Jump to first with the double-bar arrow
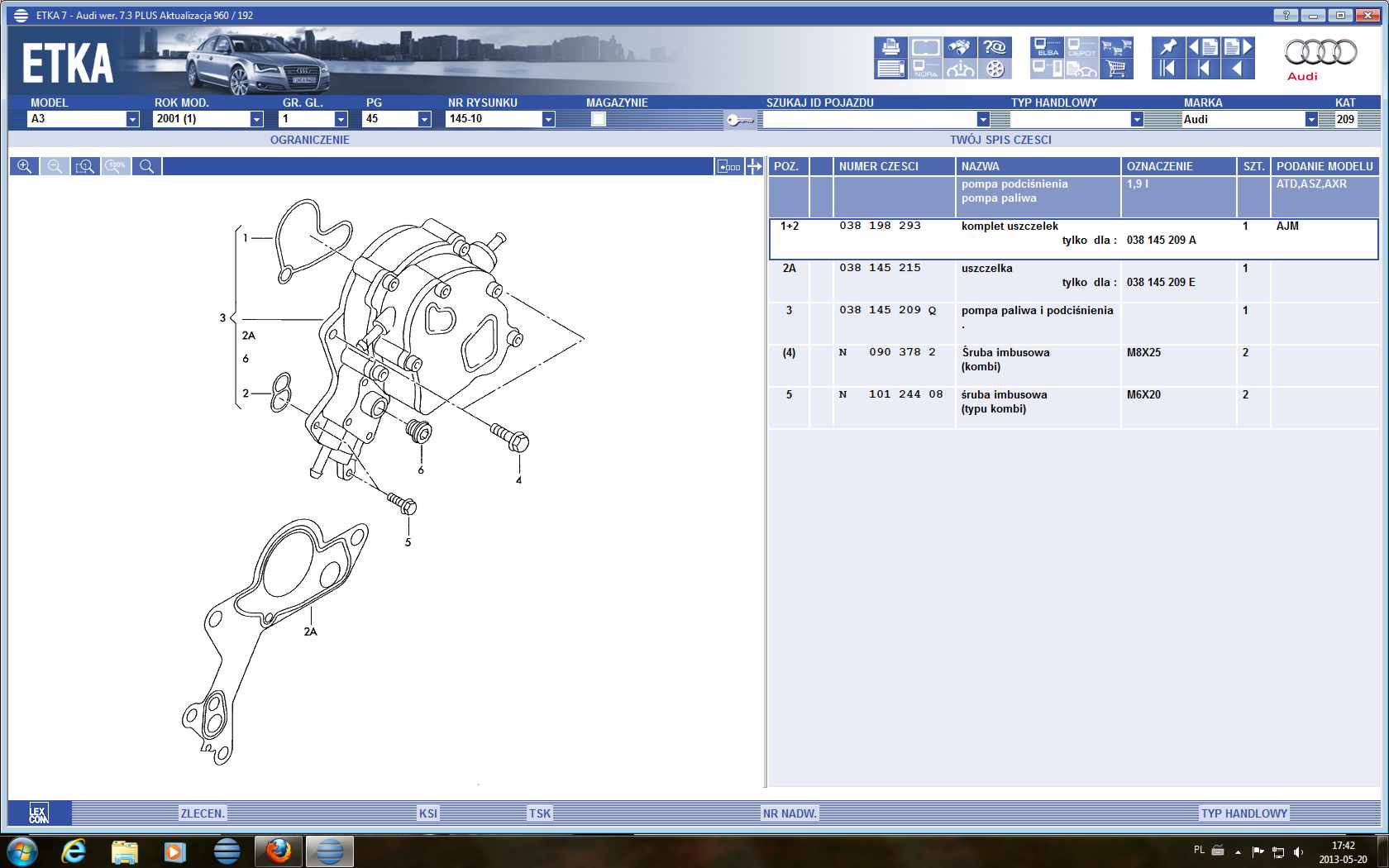 1168,69
